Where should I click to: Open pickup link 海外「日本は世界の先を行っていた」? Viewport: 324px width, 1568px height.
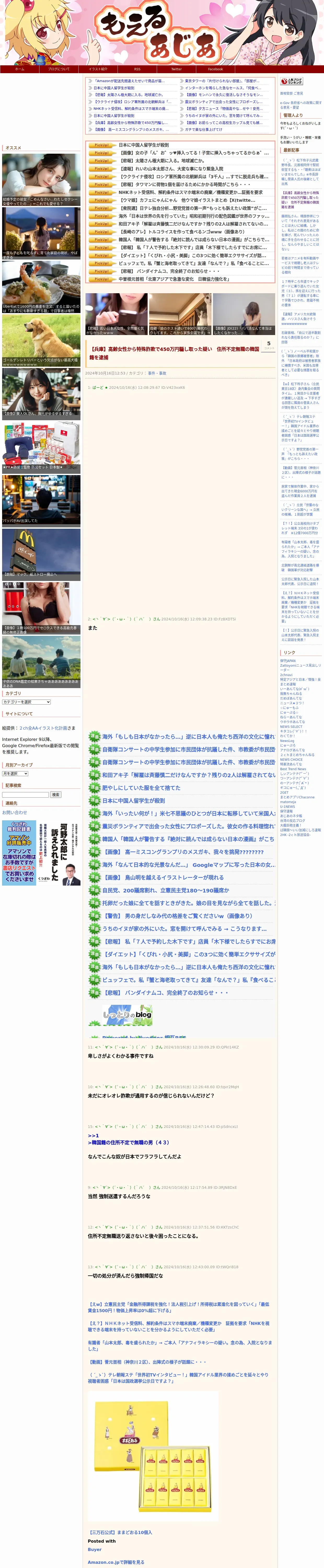[194, 216]
